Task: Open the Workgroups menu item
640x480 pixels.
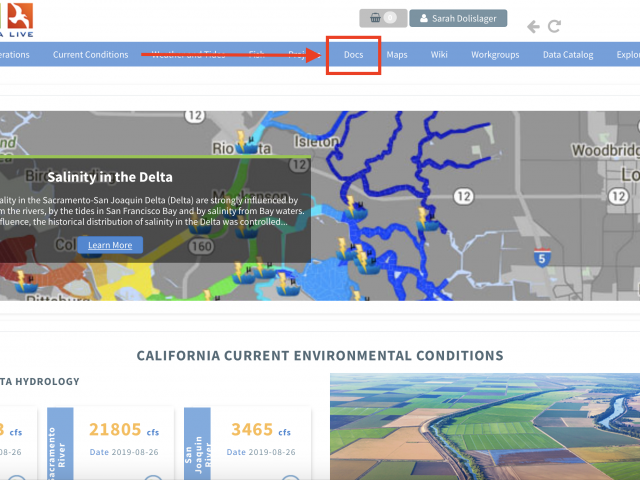Action: coord(495,55)
